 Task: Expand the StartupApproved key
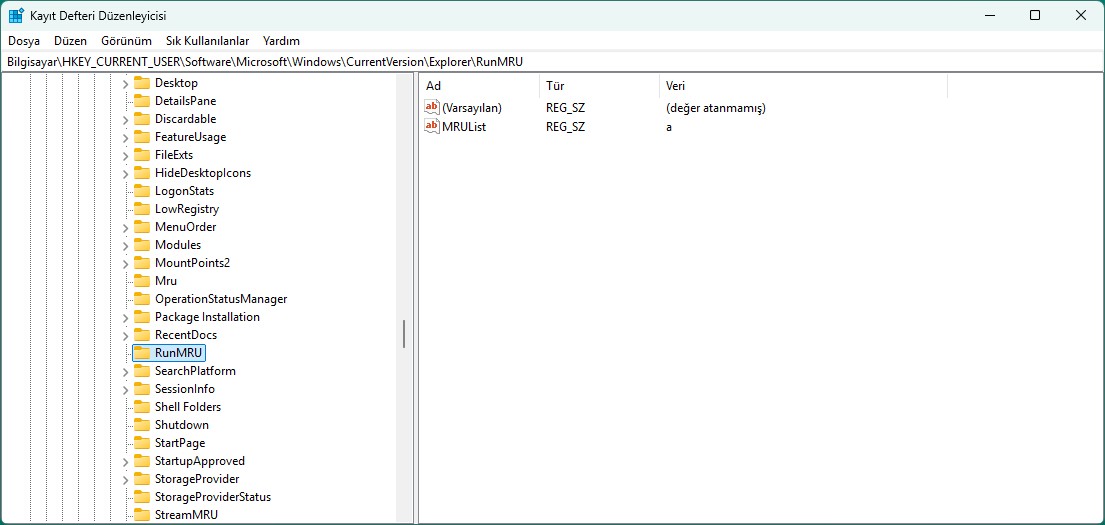125,462
